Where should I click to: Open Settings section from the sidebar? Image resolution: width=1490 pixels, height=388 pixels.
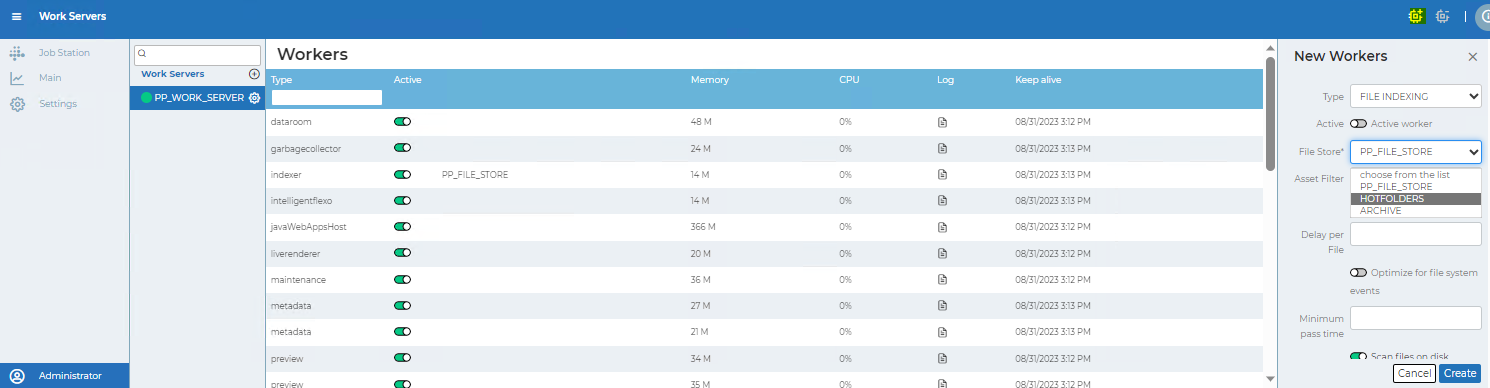point(58,104)
